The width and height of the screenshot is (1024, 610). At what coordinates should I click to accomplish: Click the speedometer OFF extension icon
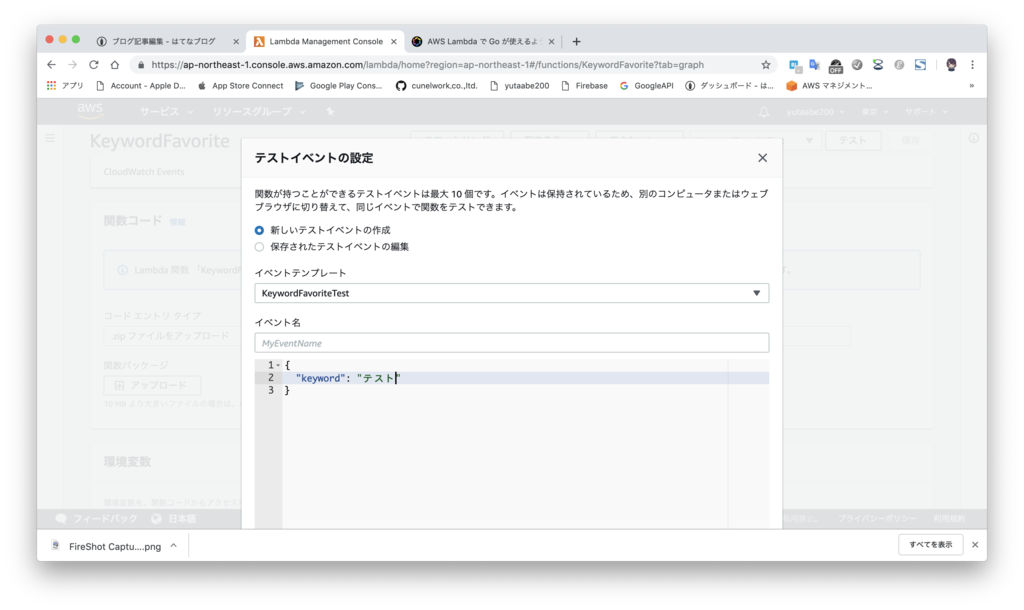tap(835, 65)
